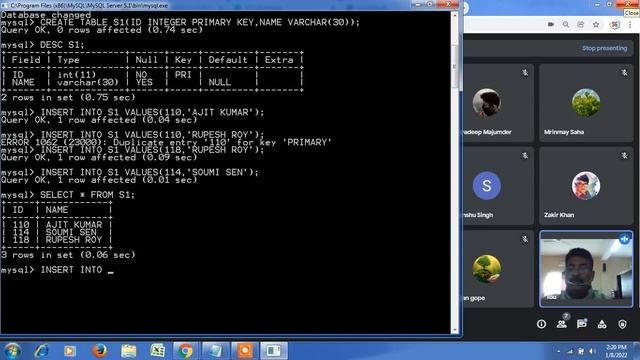Click the 'ERROR 1062' duplicate entry line
Viewport: 640px width, 360px height.
[x=166, y=142]
